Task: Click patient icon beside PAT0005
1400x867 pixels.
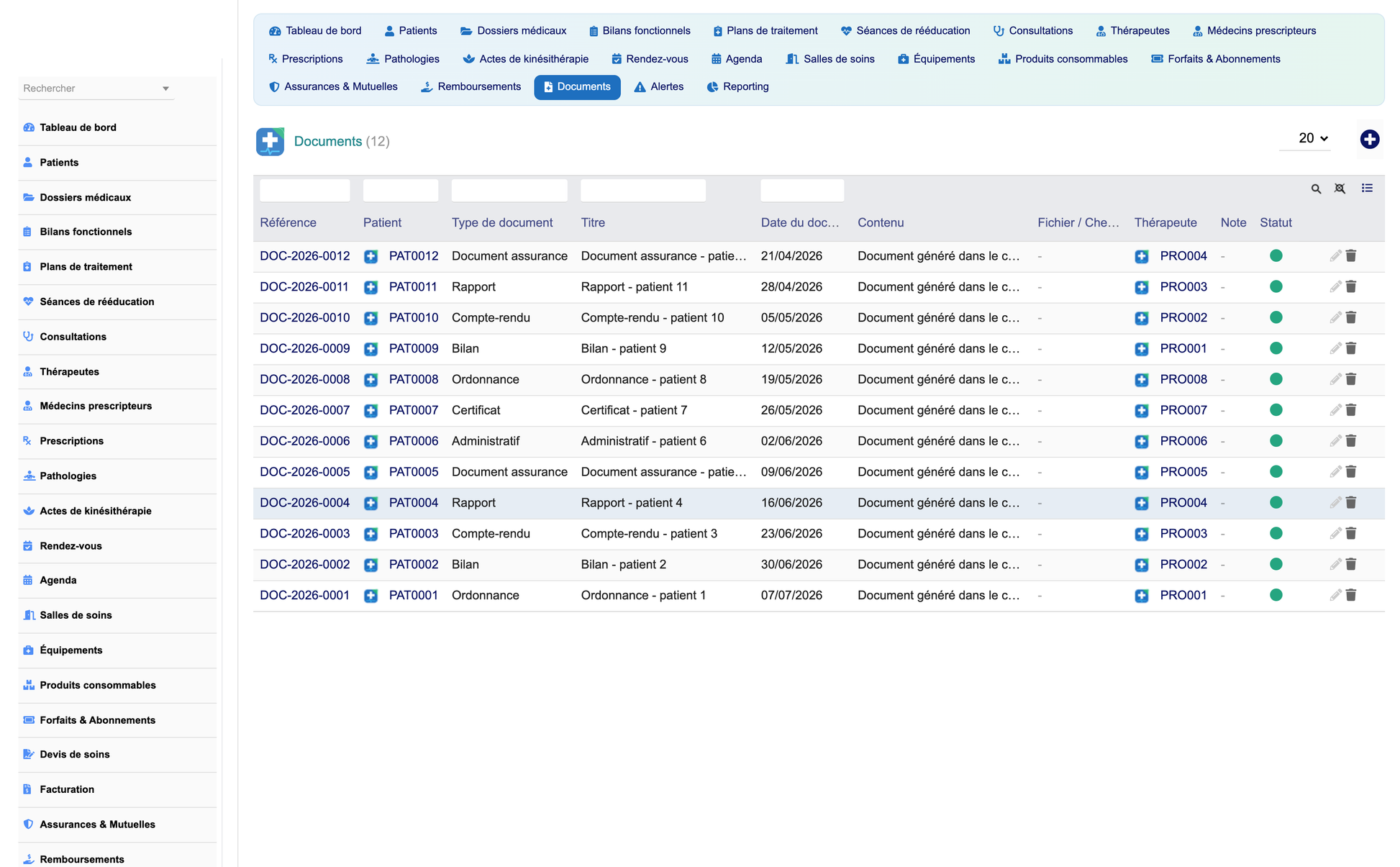Action: point(371,472)
